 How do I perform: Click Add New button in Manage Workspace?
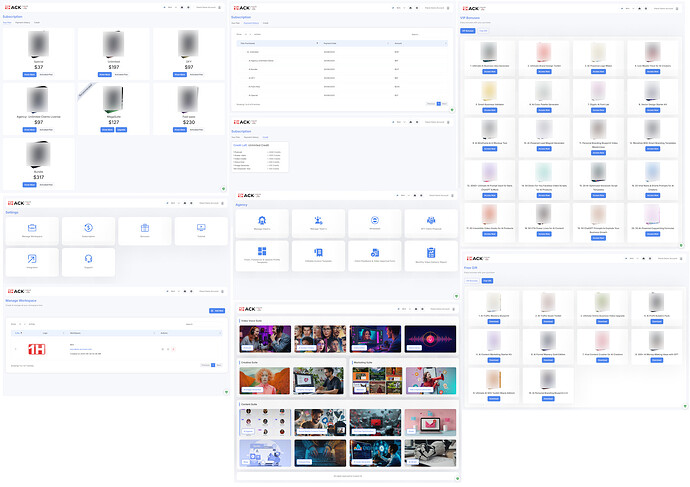[x=217, y=311]
